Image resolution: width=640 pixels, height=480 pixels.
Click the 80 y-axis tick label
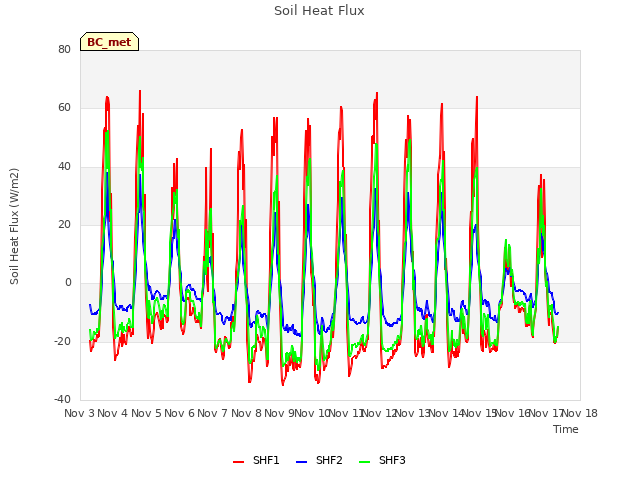[x=64, y=49]
